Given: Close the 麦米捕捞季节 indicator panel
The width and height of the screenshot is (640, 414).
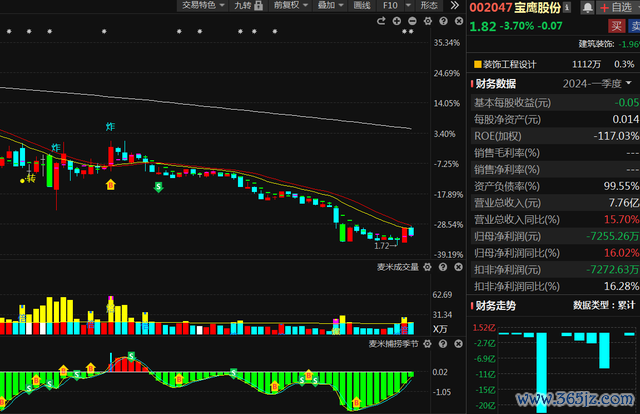Looking at the screenshot, I should (x=458, y=344).
